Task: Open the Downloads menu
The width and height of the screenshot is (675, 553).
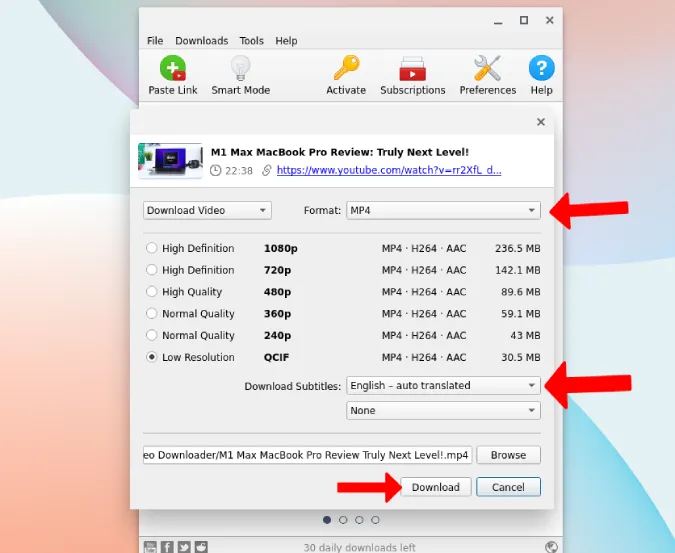Action: 201,41
